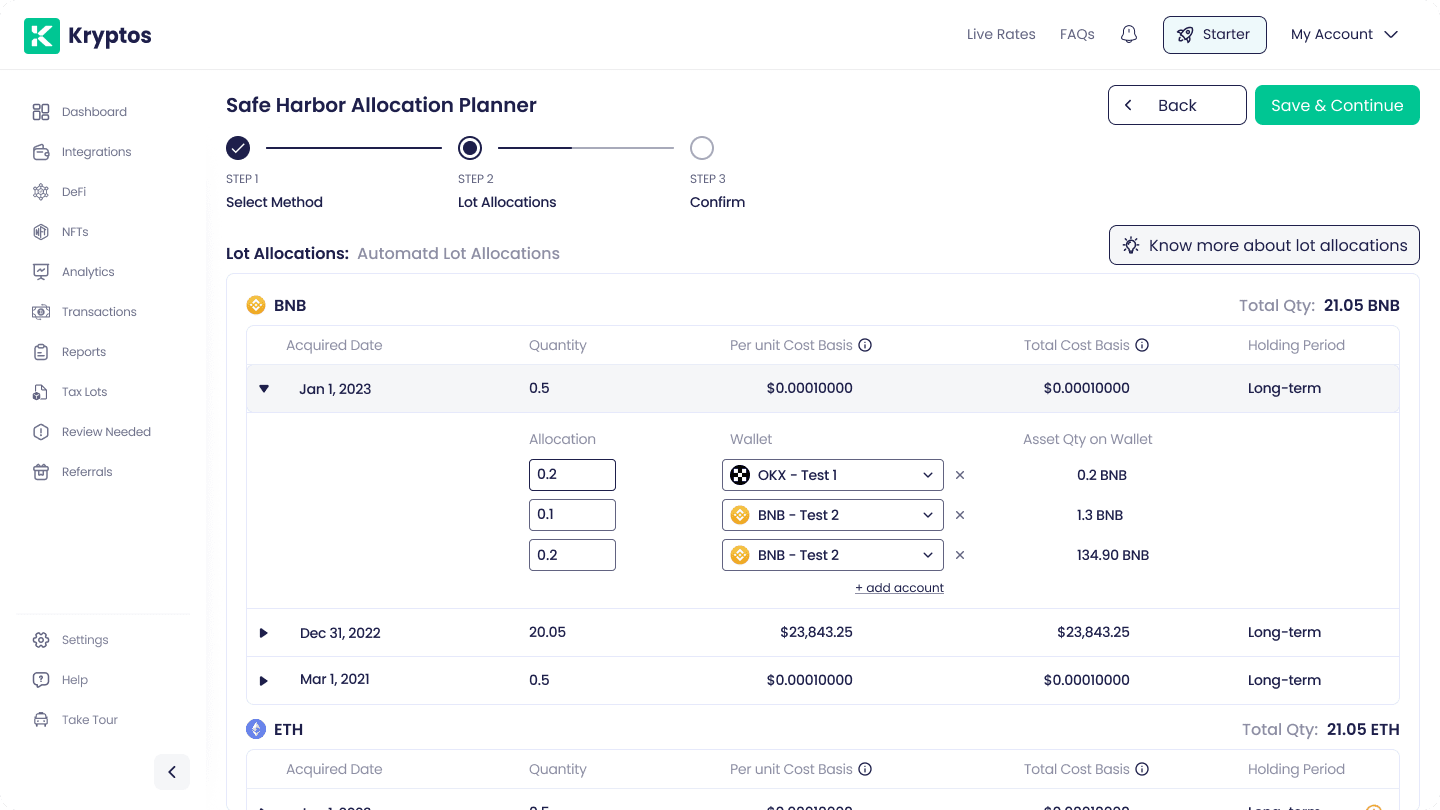
Task: Click the first allocation field showing 0.2
Action: pos(572,475)
